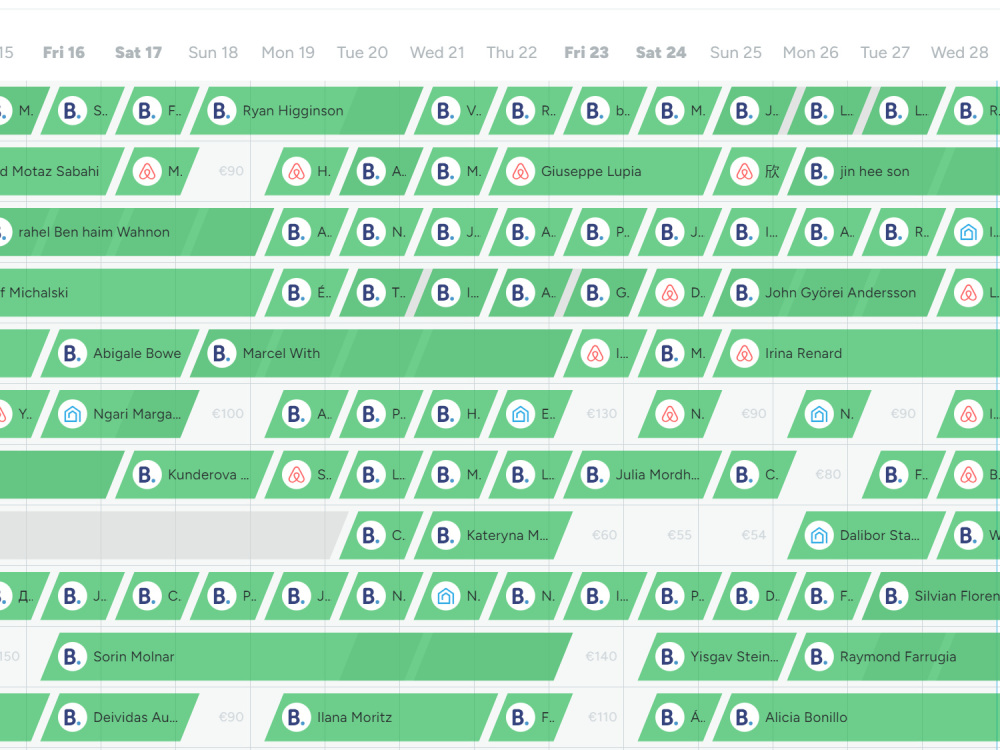Click Booking.com icon beside Deividas Au...

tap(72, 717)
